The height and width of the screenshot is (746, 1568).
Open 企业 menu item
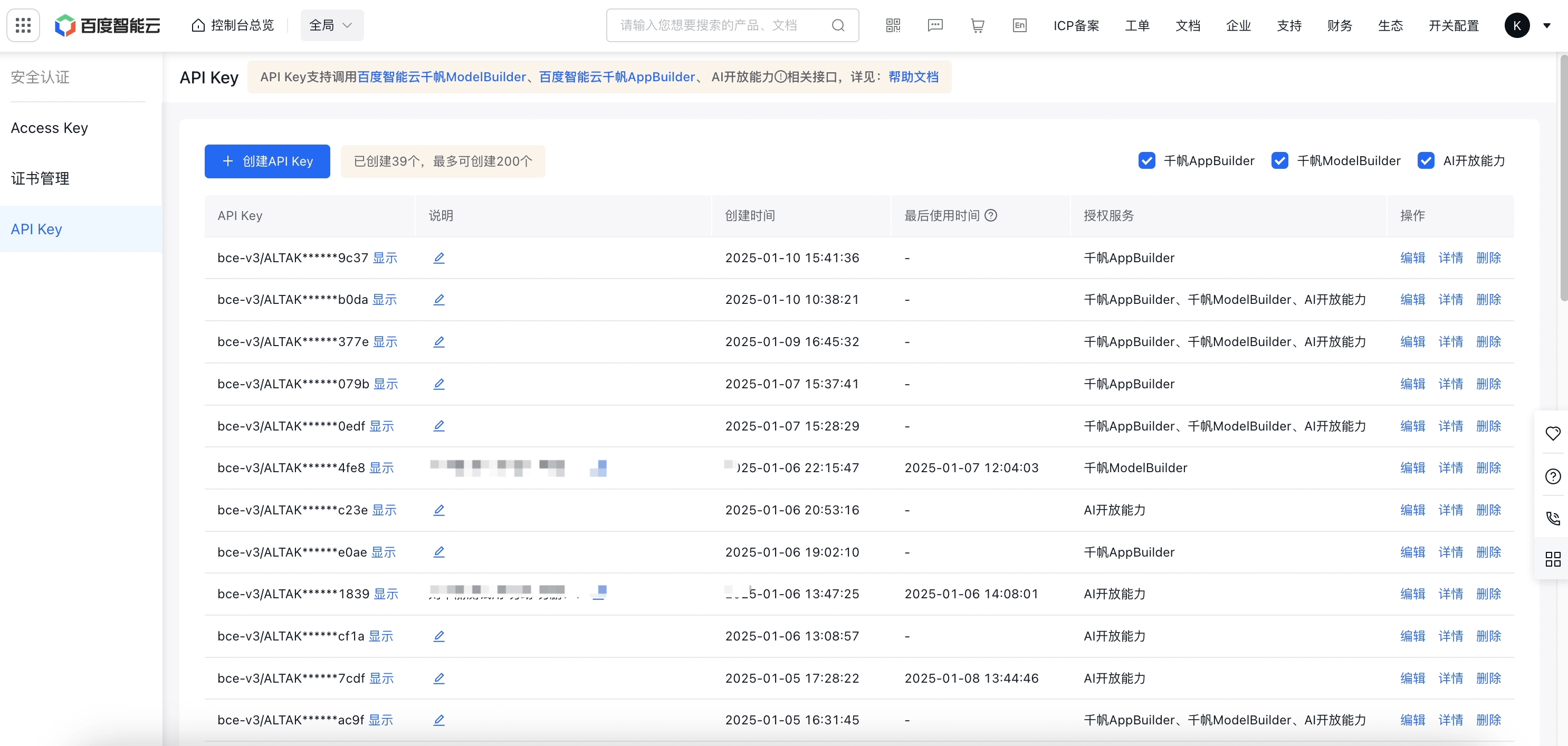(1238, 25)
